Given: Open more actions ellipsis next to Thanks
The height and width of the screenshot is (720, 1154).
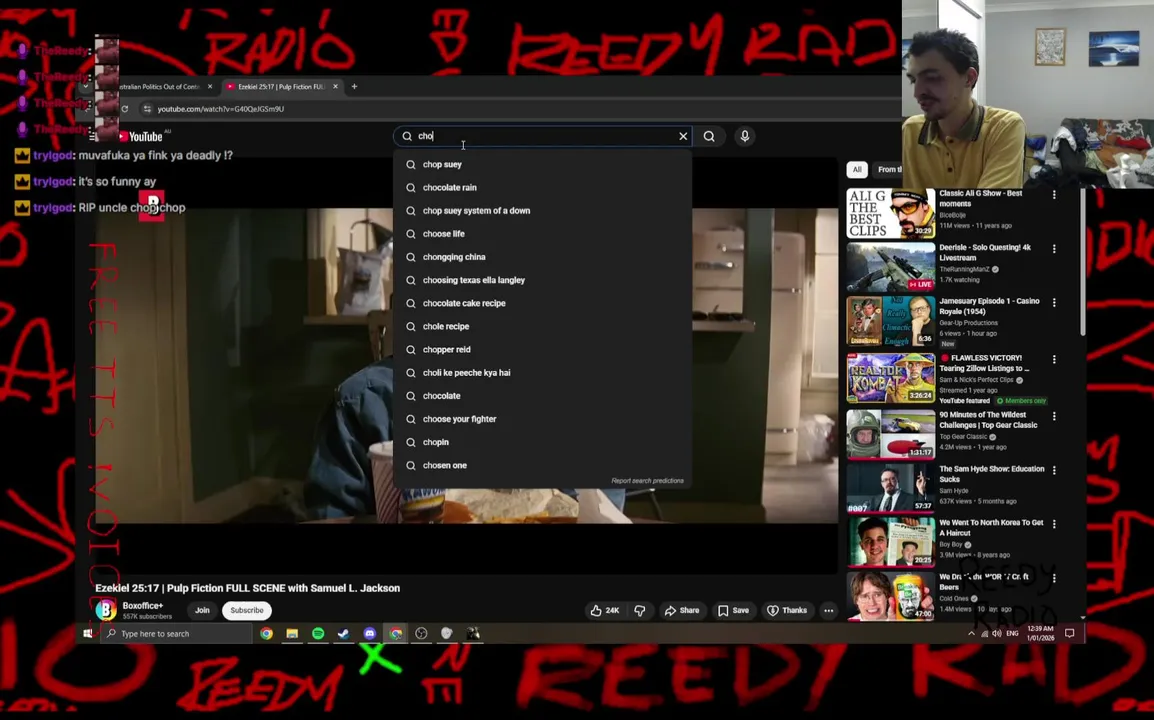Looking at the screenshot, I should (829, 610).
